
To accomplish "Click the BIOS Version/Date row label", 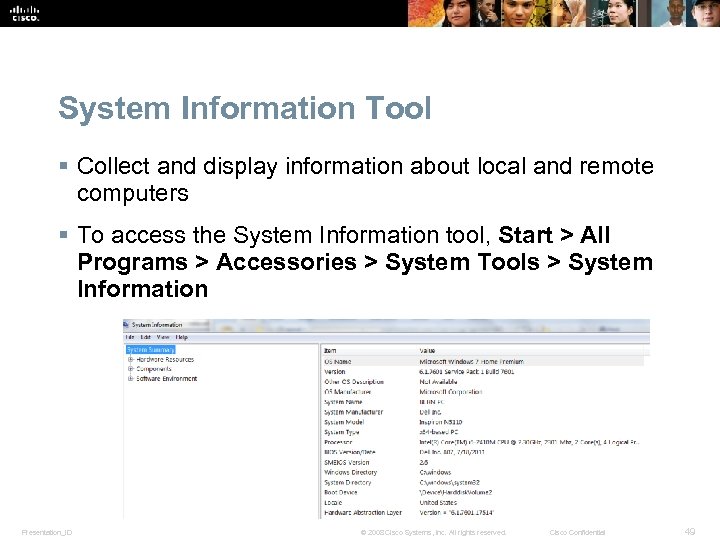I will (x=349, y=452).
